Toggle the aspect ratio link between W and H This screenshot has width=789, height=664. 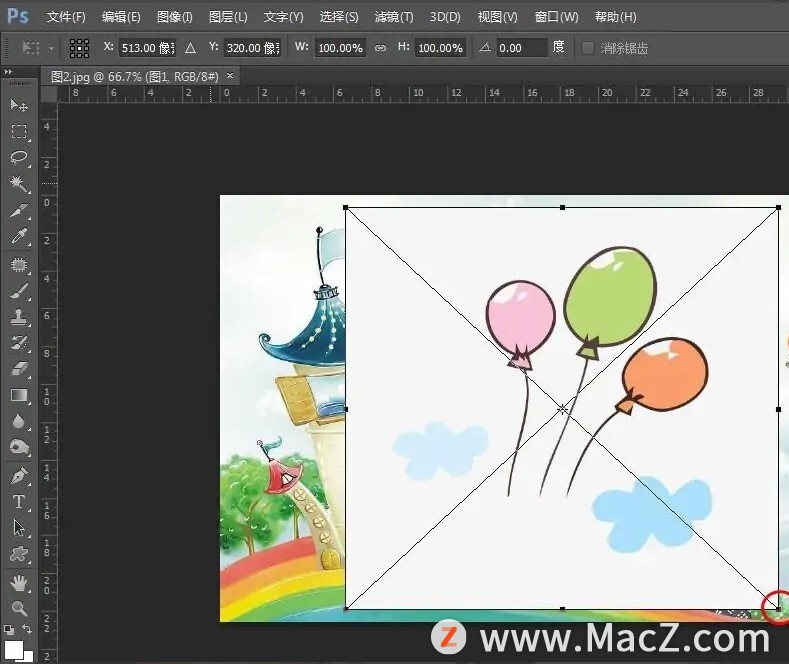380,48
